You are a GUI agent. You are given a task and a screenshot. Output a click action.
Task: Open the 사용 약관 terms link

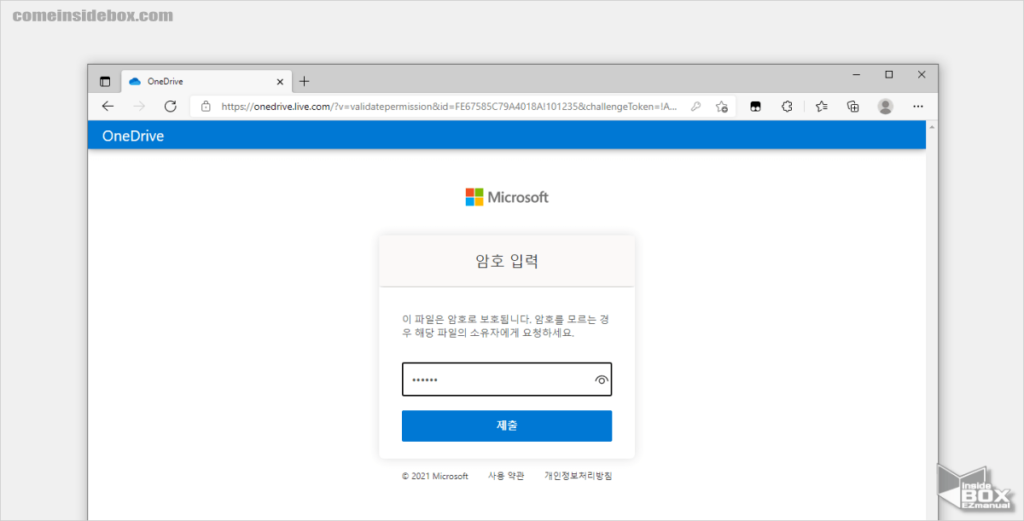505,476
